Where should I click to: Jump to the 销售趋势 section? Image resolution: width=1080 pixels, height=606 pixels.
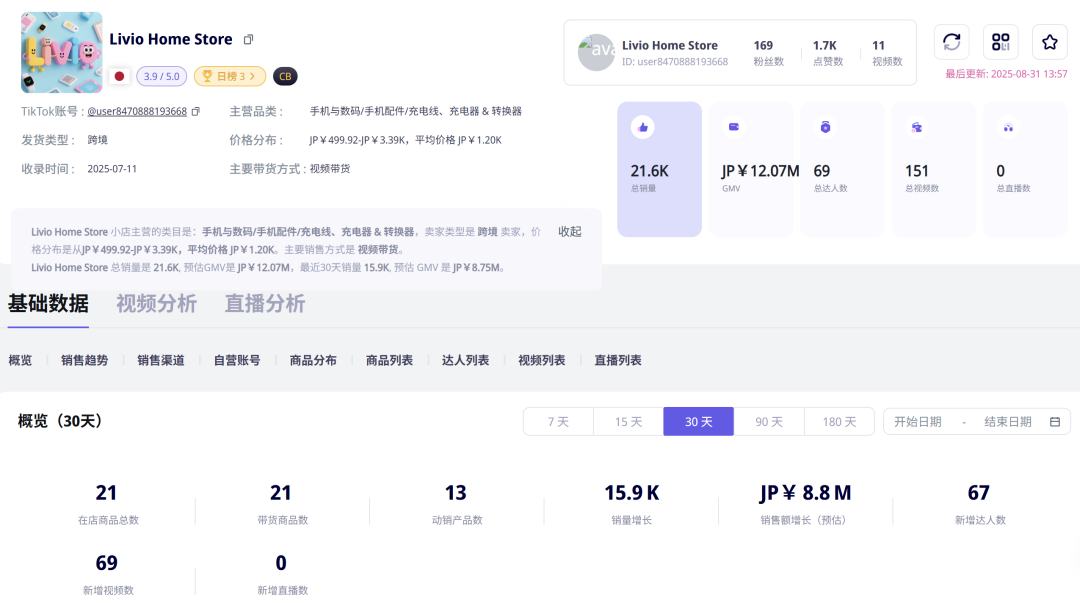click(x=84, y=360)
